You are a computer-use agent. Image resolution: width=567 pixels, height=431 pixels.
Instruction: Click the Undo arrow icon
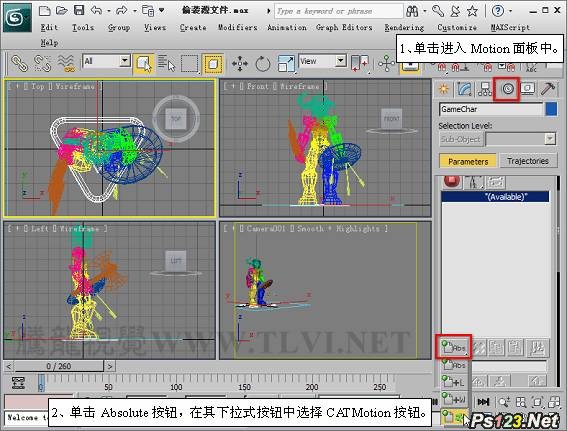[96, 10]
